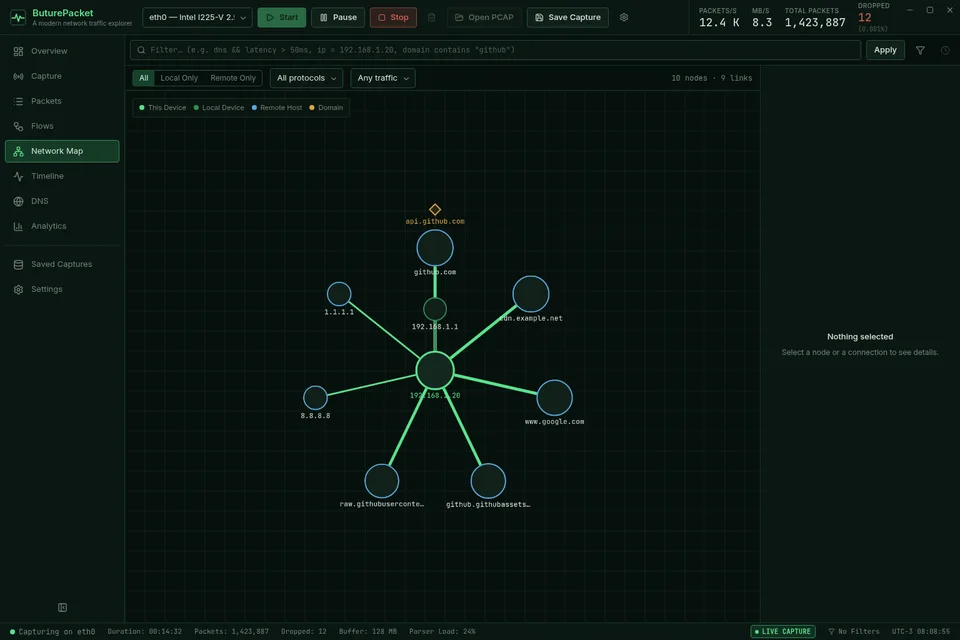Switch scope to Local Only
960x640 pixels.
[179, 78]
